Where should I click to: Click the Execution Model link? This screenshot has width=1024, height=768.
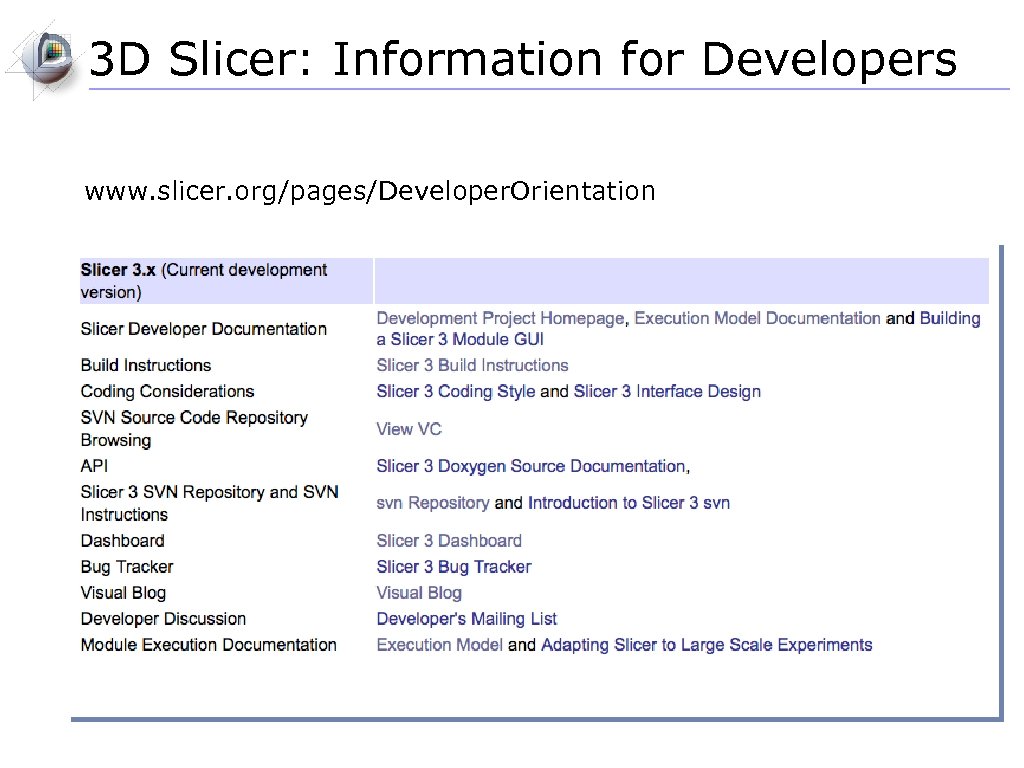pyautogui.click(x=439, y=644)
